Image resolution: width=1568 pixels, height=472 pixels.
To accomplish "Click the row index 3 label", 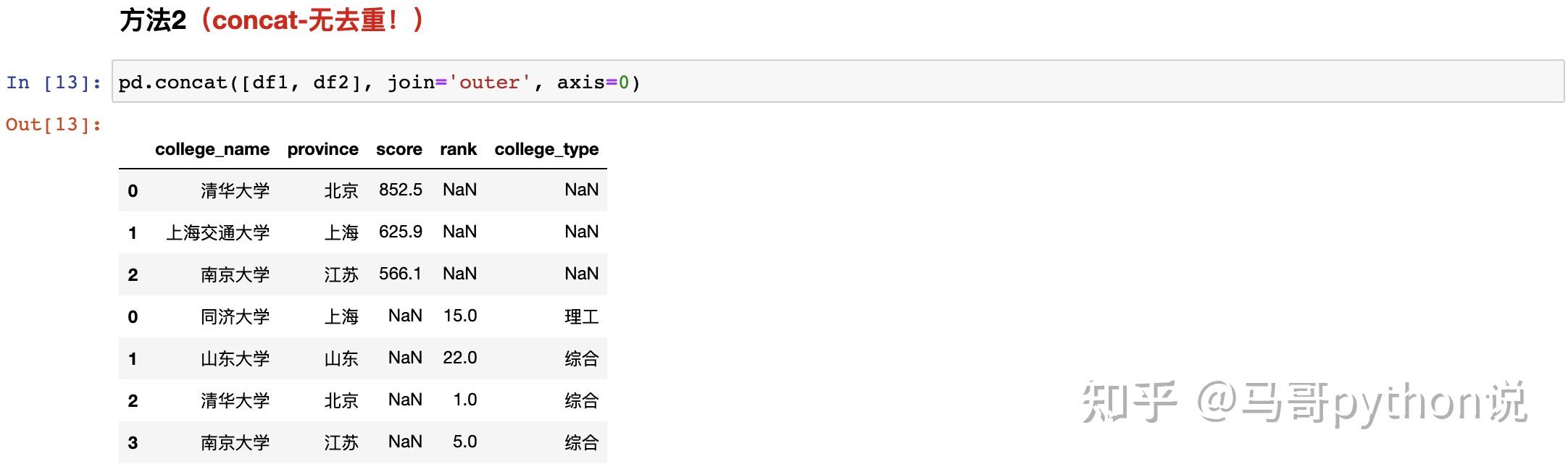I will 133,443.
